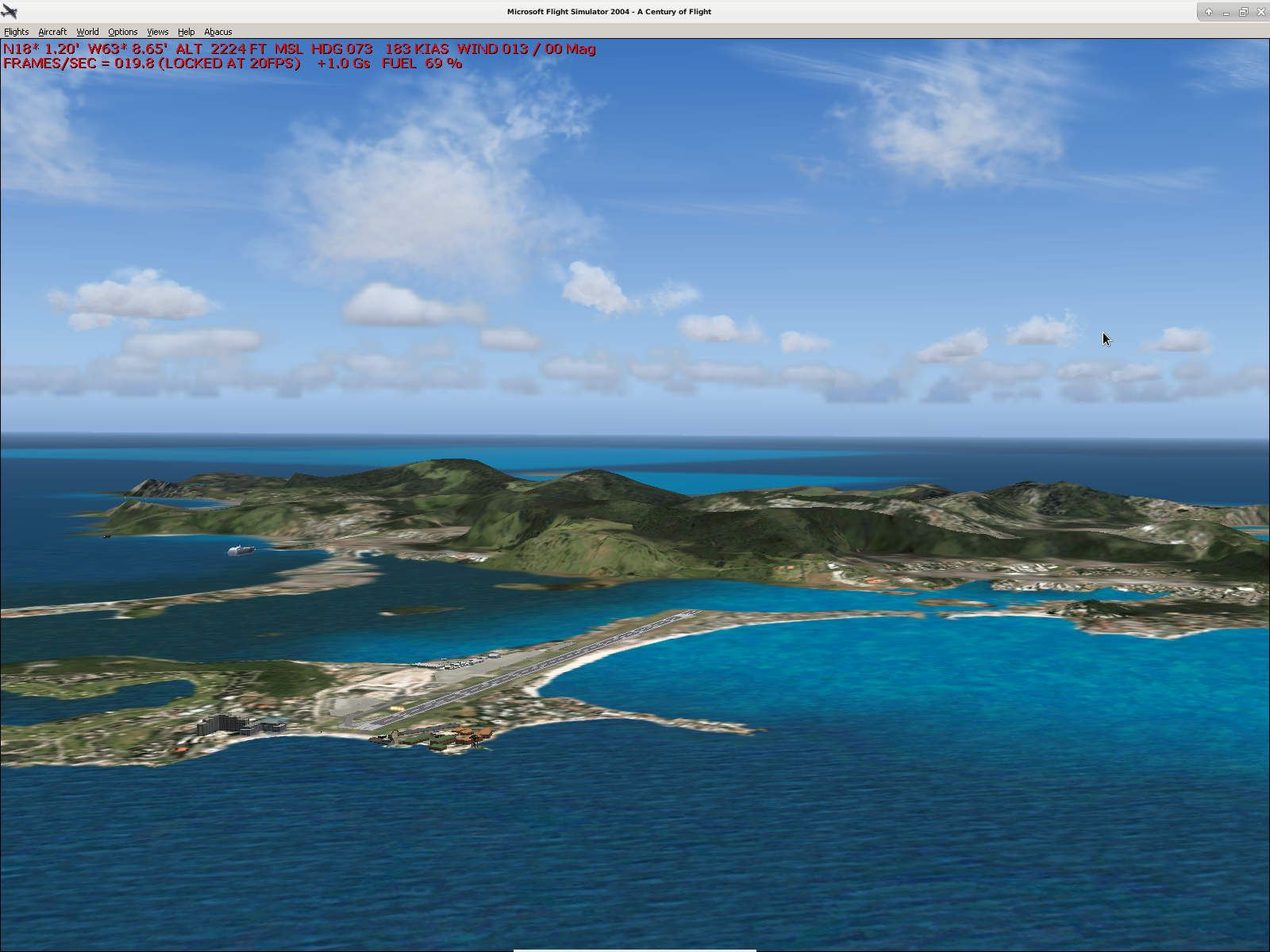Open the Aircraft menu
The width and height of the screenshot is (1270, 952).
click(x=52, y=32)
